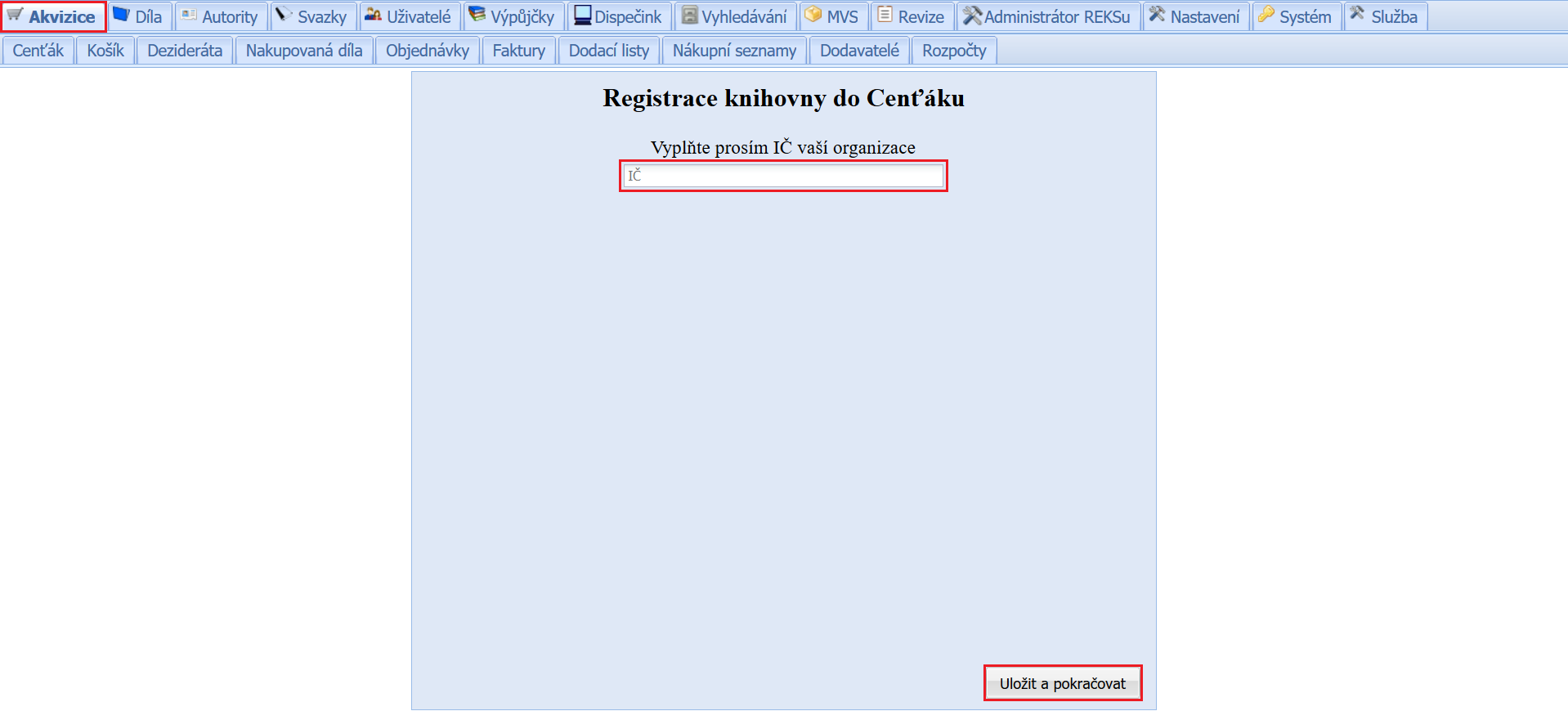This screenshot has height=720, width=1568.
Task: Click the stacked books icon for Výpůjčky
Action: [x=477, y=15]
